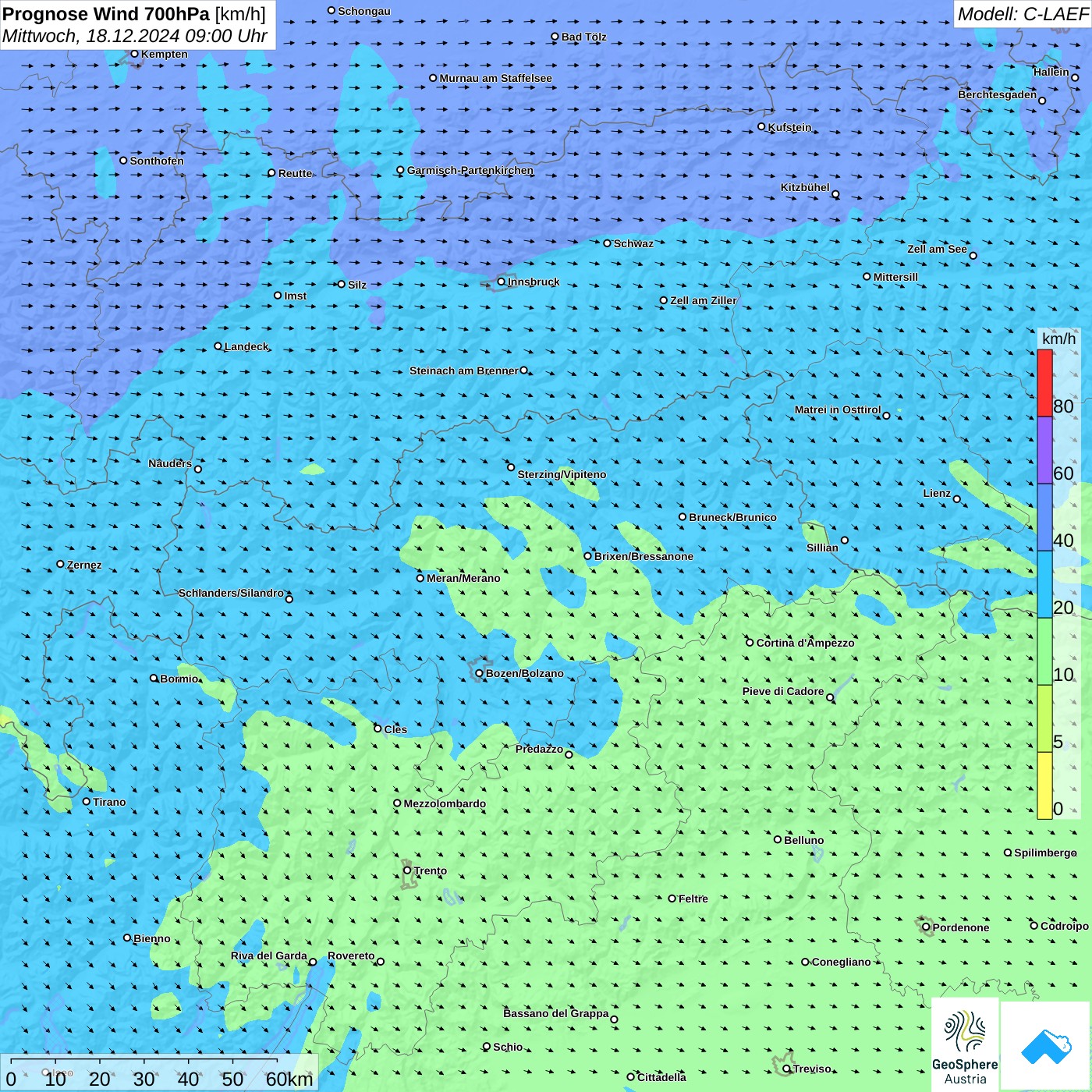Click the Murnau am Staffelsee label
The height and width of the screenshot is (1092, 1092).
[495, 78]
